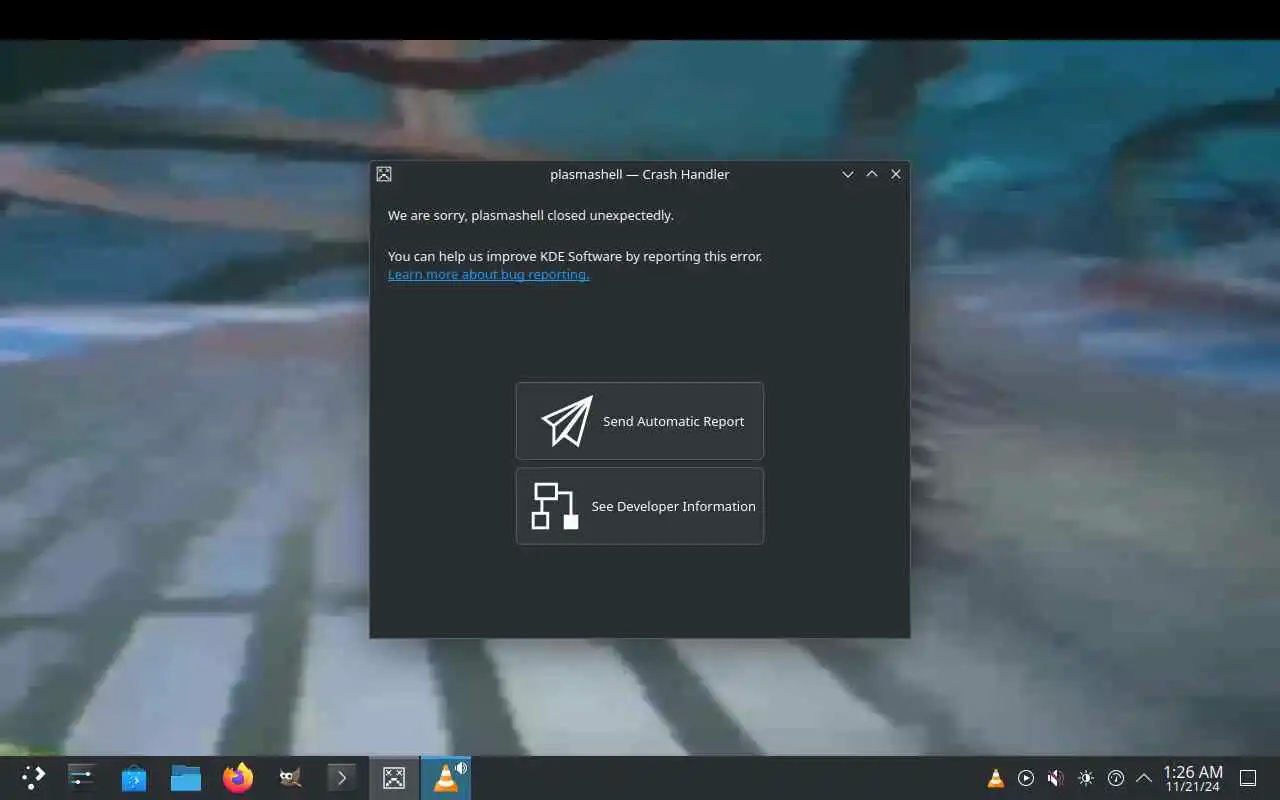
Task: Follow the Learn more about bug reporting link
Action: [488, 274]
